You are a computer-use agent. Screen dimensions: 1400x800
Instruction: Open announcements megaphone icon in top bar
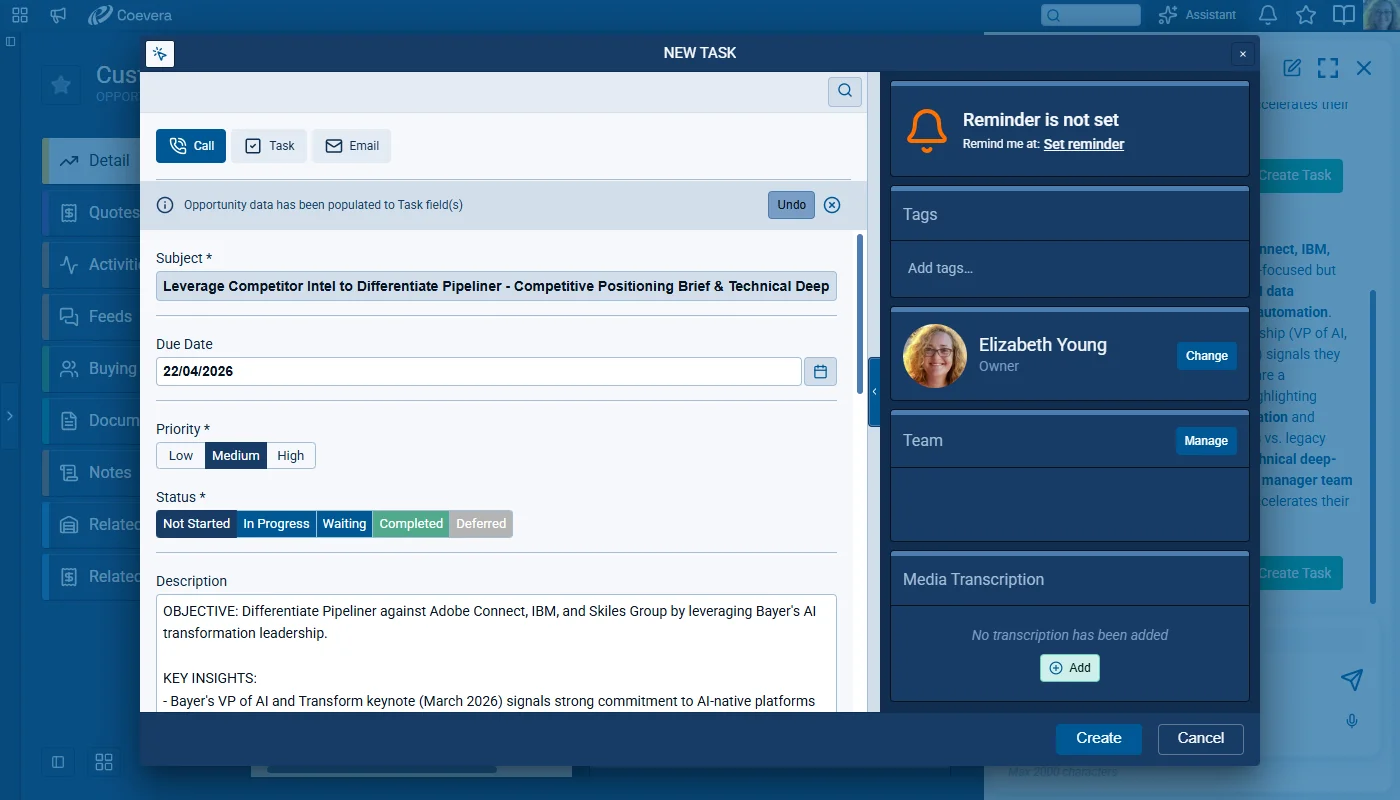coord(58,15)
